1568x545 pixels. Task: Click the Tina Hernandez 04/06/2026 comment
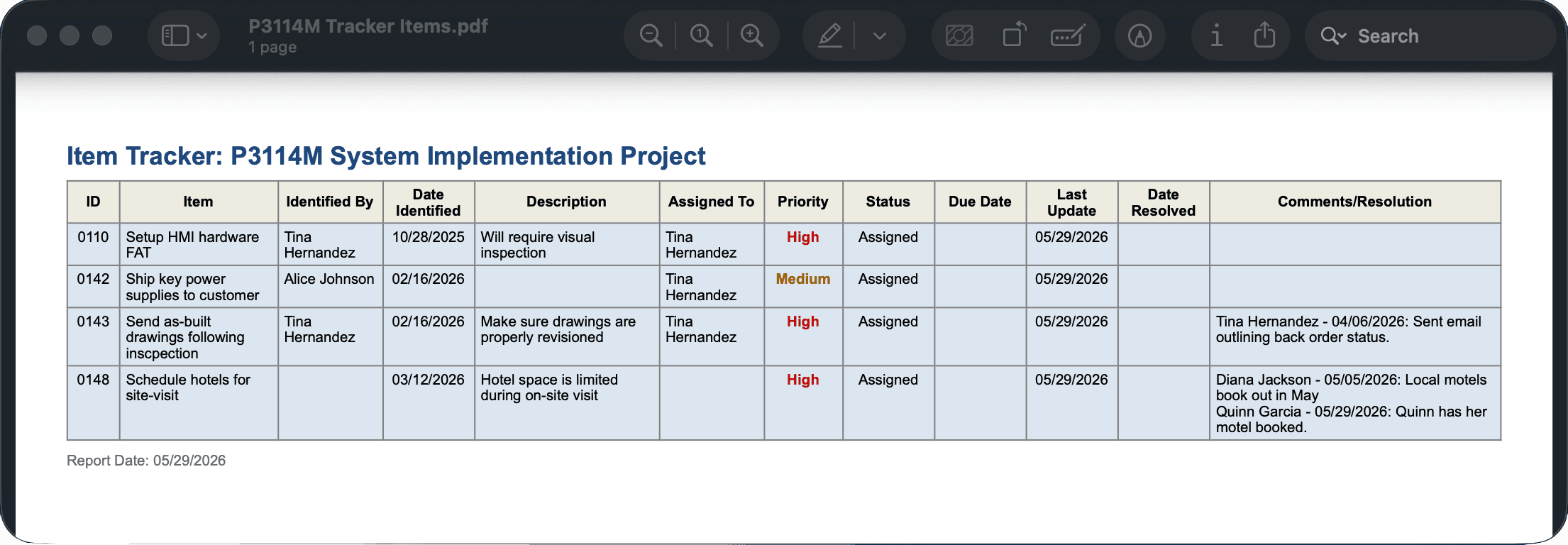(1349, 329)
